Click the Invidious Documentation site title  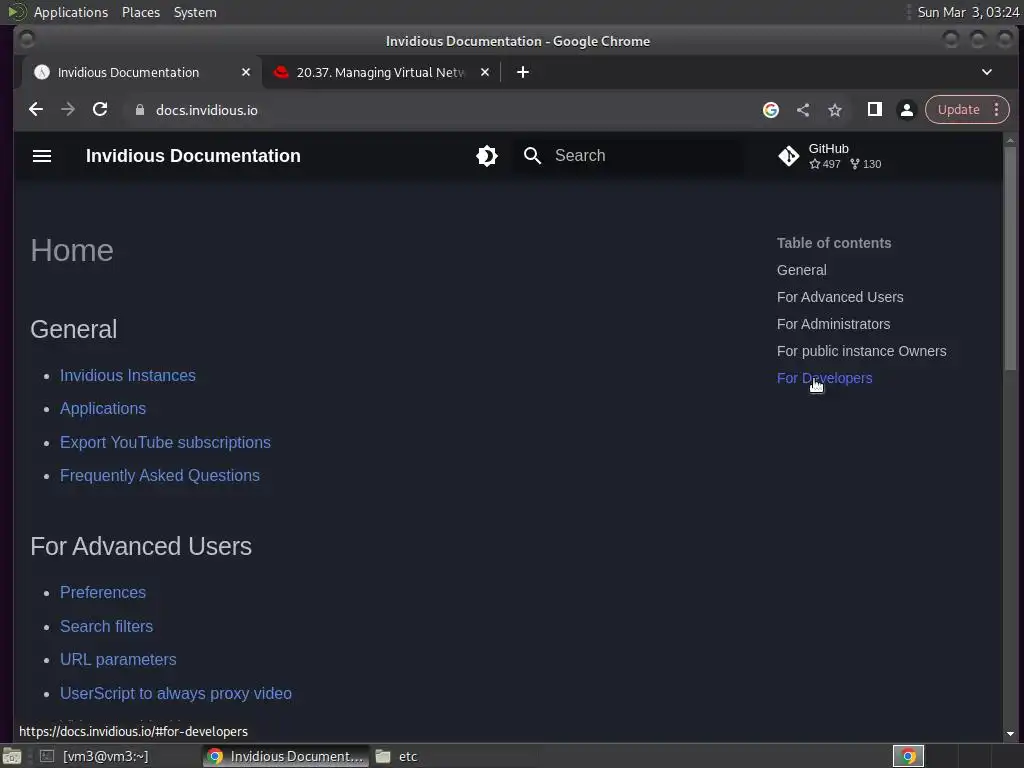click(193, 155)
